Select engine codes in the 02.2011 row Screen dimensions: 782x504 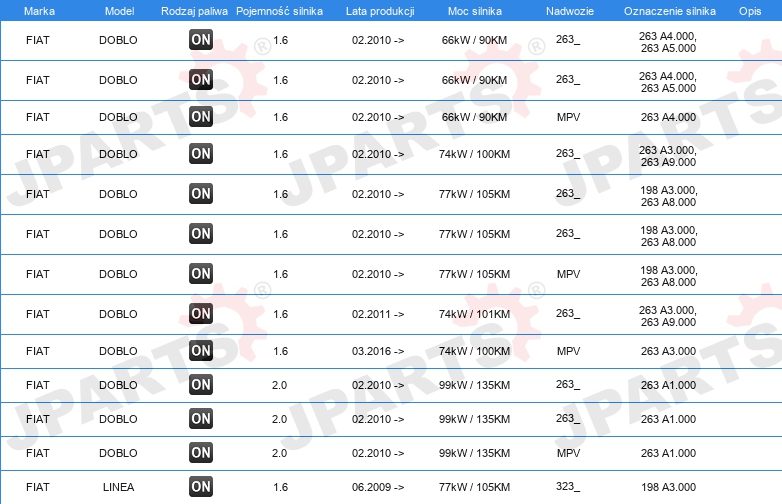pyautogui.click(x=668, y=316)
